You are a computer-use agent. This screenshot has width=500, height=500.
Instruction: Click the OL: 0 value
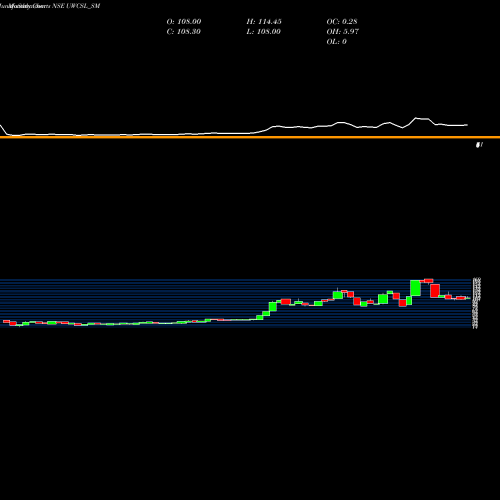click(336, 42)
